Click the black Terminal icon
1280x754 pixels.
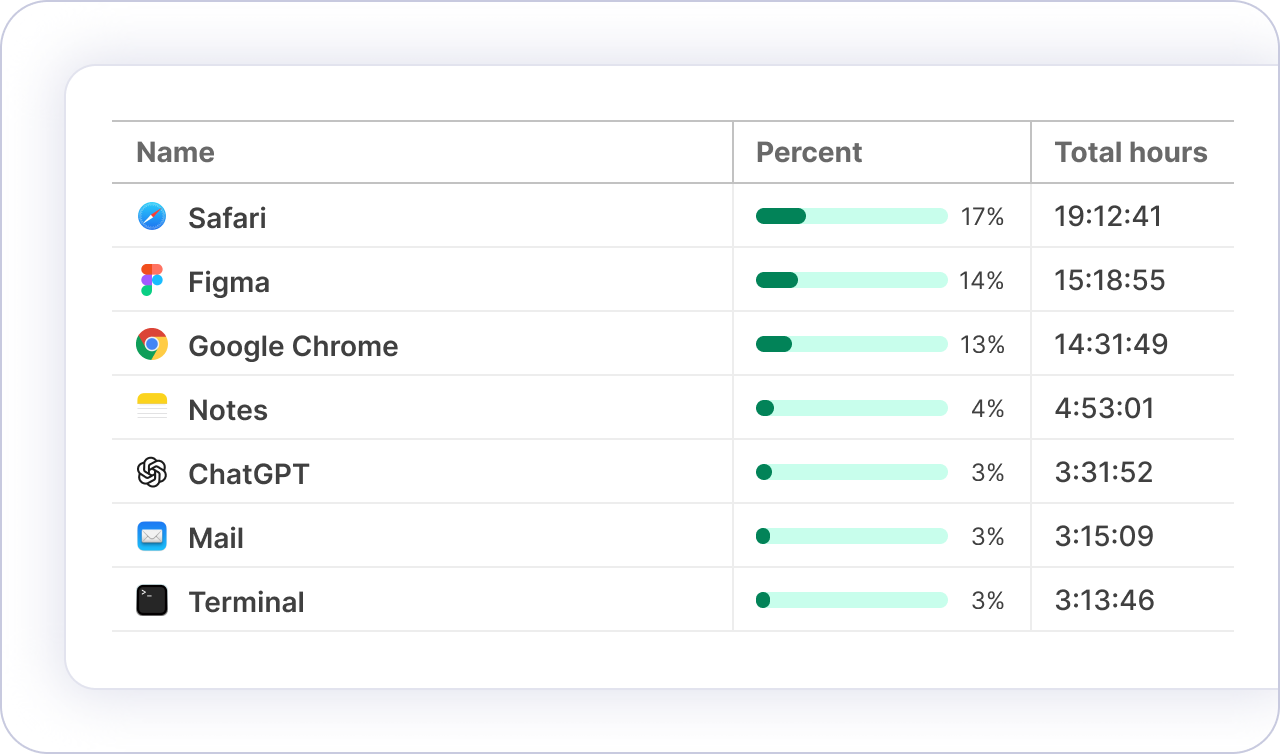click(152, 601)
